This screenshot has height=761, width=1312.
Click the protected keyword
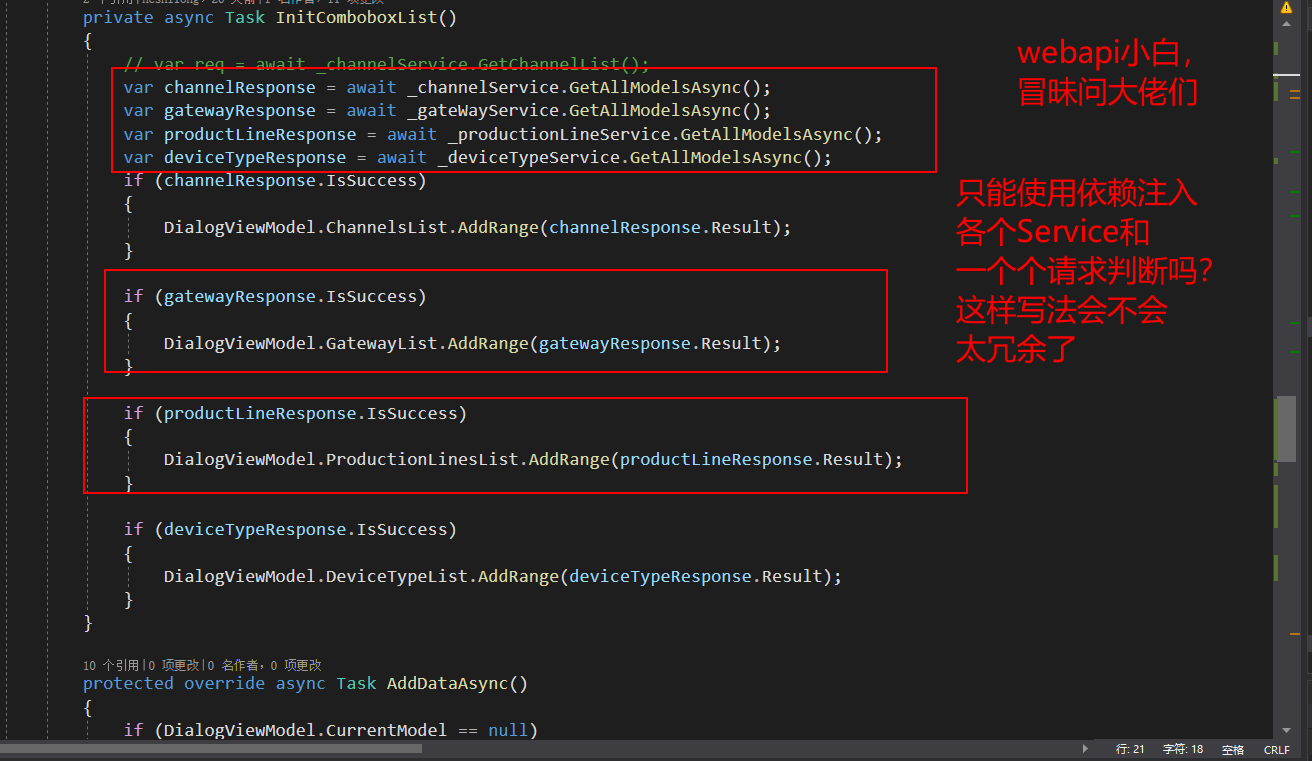coord(128,684)
